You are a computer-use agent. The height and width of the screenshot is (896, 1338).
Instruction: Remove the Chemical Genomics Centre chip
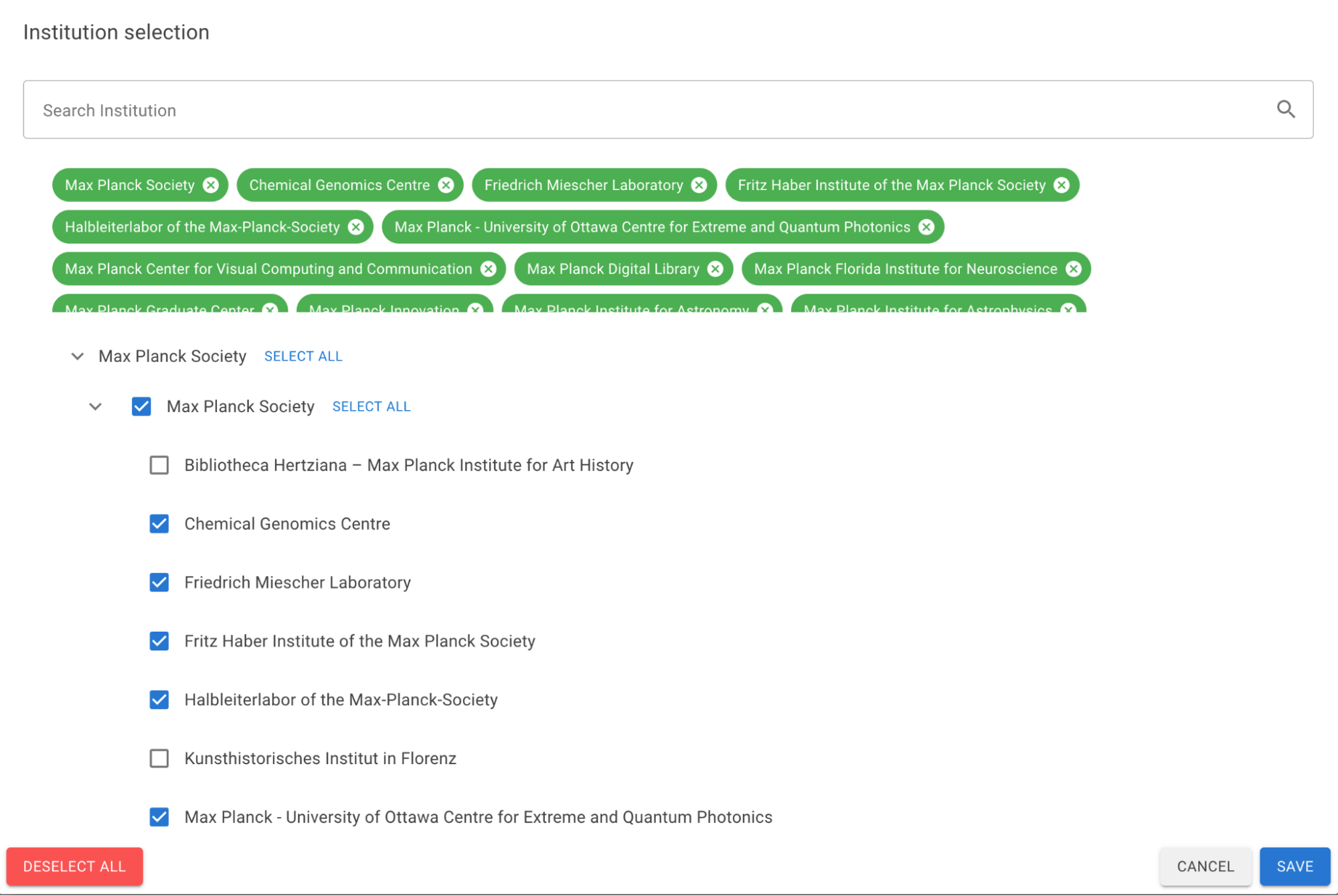coord(446,185)
